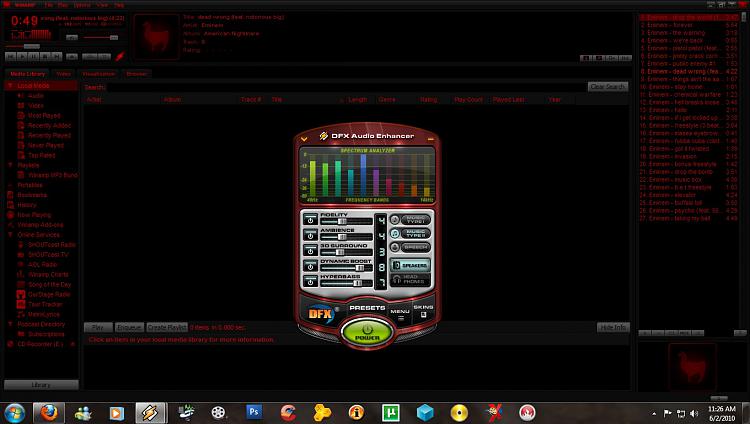
Task: Click the Winamp volume slider
Action: click(x=99, y=37)
